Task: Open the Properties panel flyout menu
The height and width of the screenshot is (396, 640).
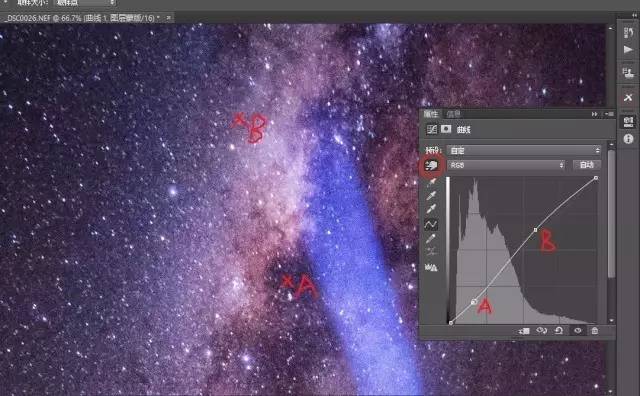Action: [x=609, y=114]
